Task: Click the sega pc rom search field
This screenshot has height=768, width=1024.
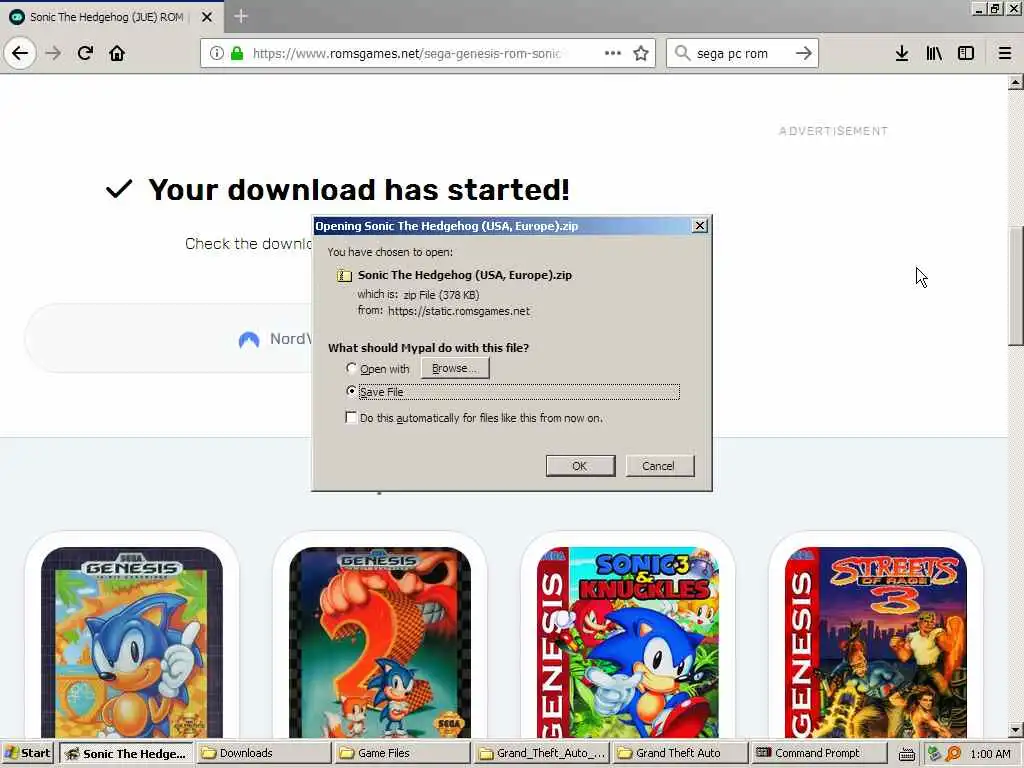Action: [x=741, y=53]
